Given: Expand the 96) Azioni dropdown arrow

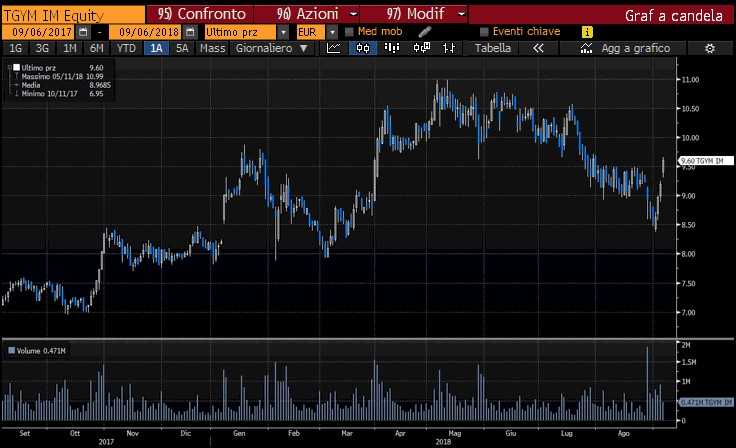Looking at the screenshot, I should click(353, 14).
